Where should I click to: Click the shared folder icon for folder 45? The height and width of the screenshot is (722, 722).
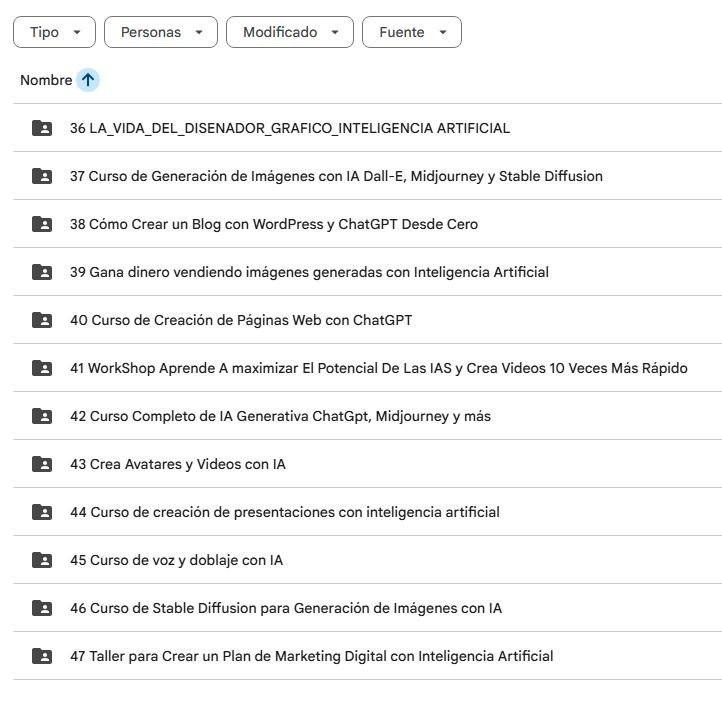click(x=42, y=560)
